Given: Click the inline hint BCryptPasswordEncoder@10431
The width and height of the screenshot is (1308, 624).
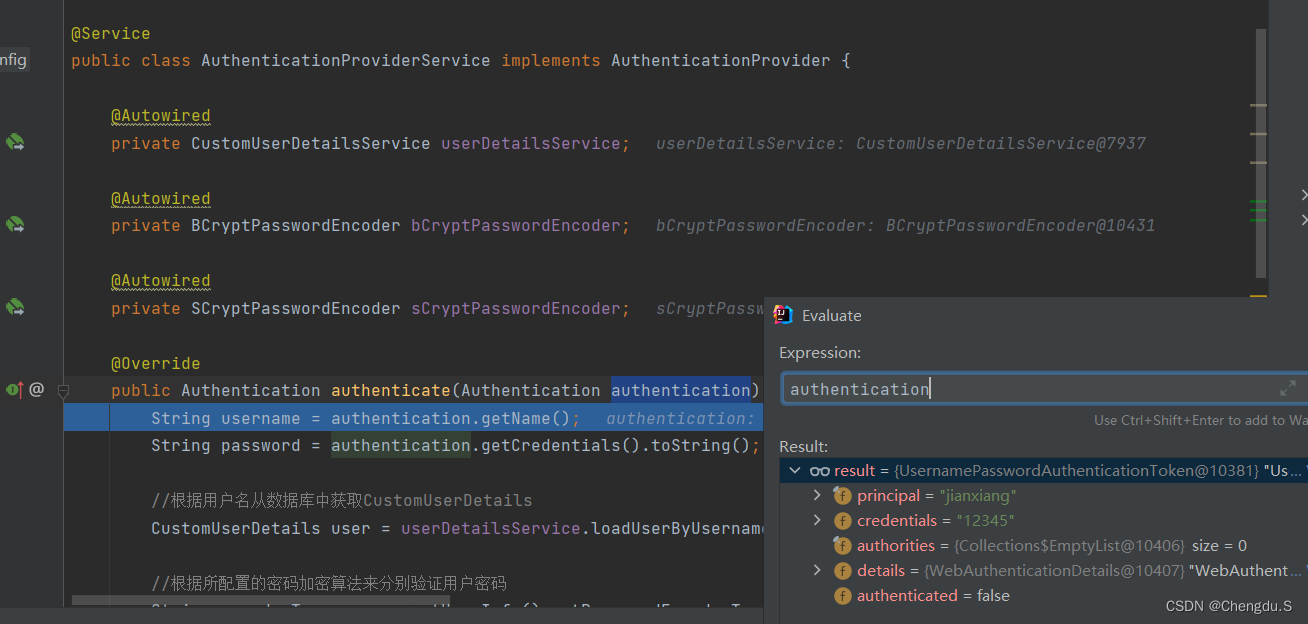Looking at the screenshot, I should click(x=1021, y=226).
